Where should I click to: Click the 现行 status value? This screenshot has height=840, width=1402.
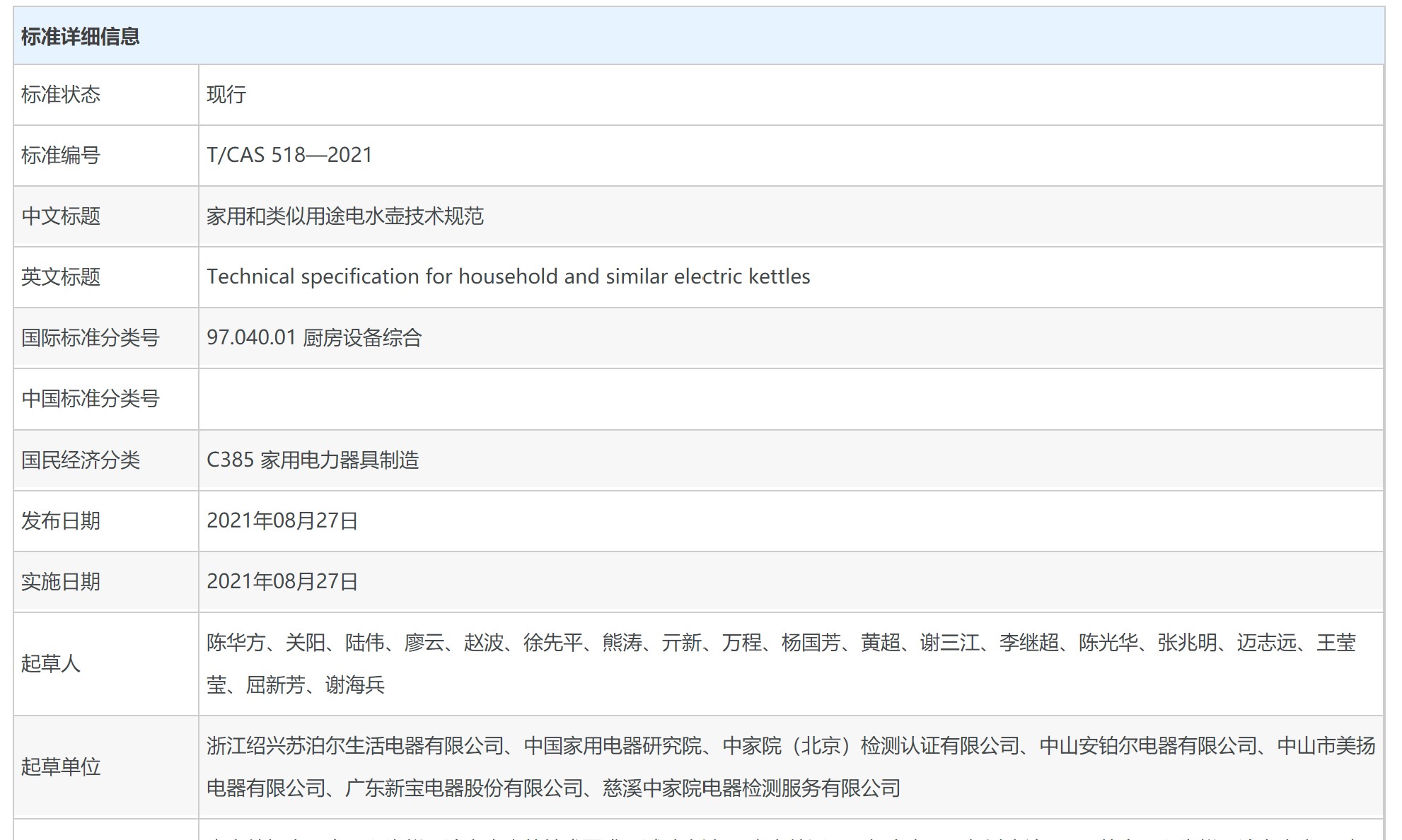tap(226, 95)
